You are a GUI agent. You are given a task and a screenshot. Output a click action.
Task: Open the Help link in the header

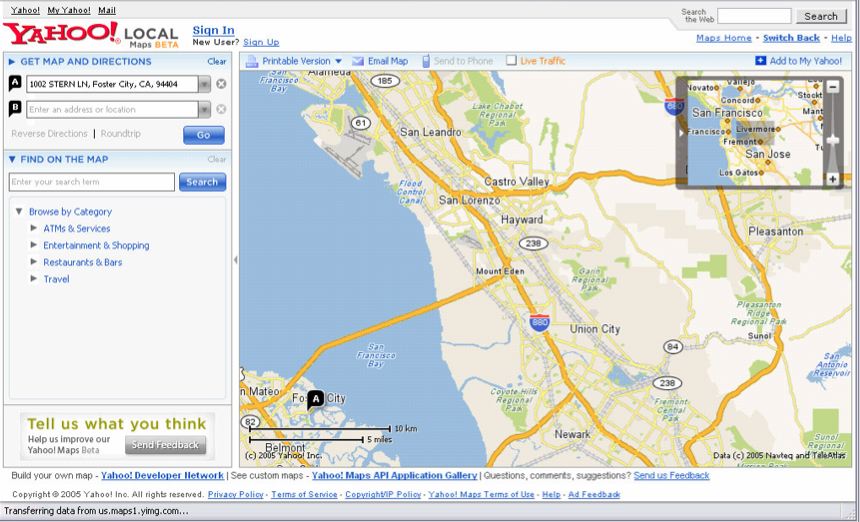point(841,38)
